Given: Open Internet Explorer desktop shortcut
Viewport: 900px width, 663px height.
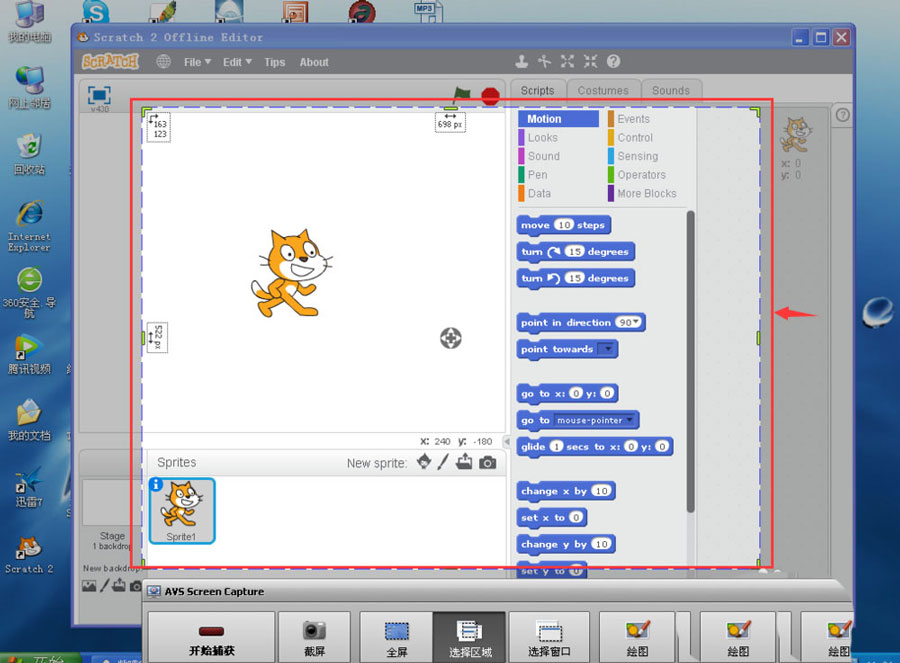Looking at the screenshot, I should coord(29,226).
